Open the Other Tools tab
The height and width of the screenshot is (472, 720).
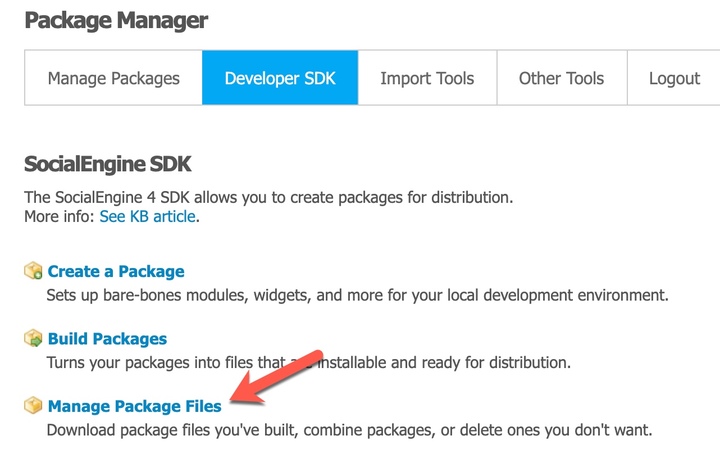[x=562, y=78]
